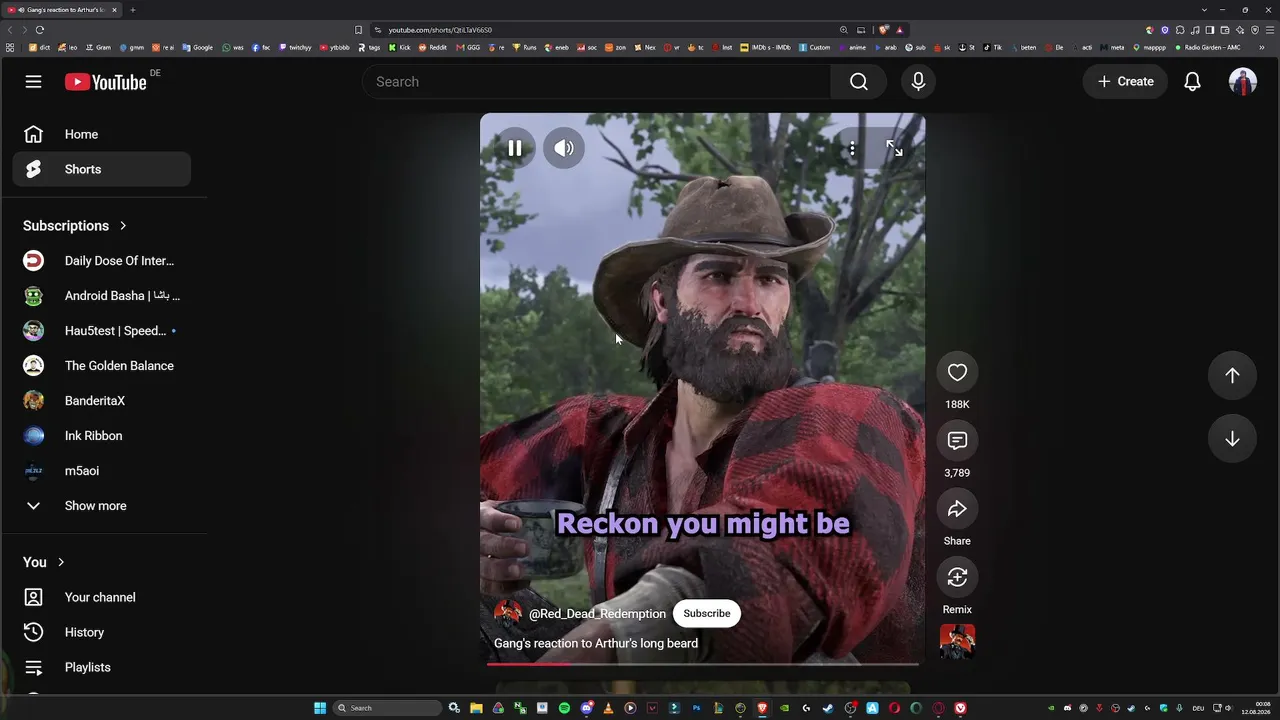Click the Windows taskbar search box
Image resolution: width=1280 pixels, height=720 pixels.
[x=388, y=708]
